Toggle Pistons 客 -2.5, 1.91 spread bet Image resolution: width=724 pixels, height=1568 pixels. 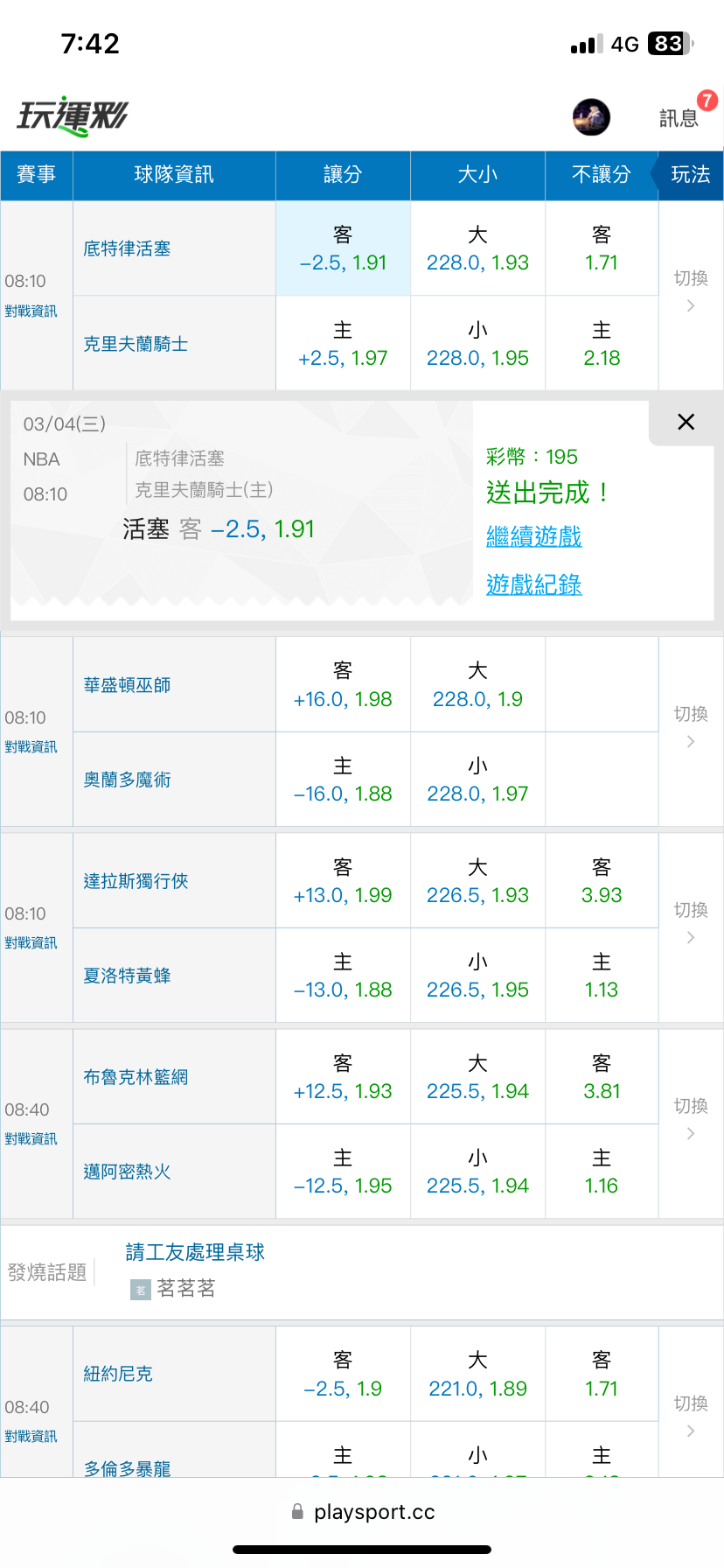(x=343, y=249)
